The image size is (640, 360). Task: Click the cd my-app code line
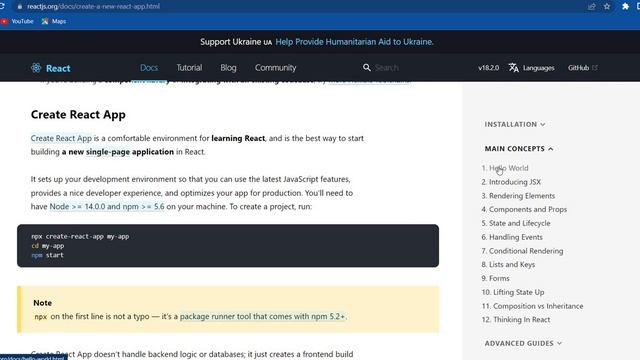click(47, 246)
